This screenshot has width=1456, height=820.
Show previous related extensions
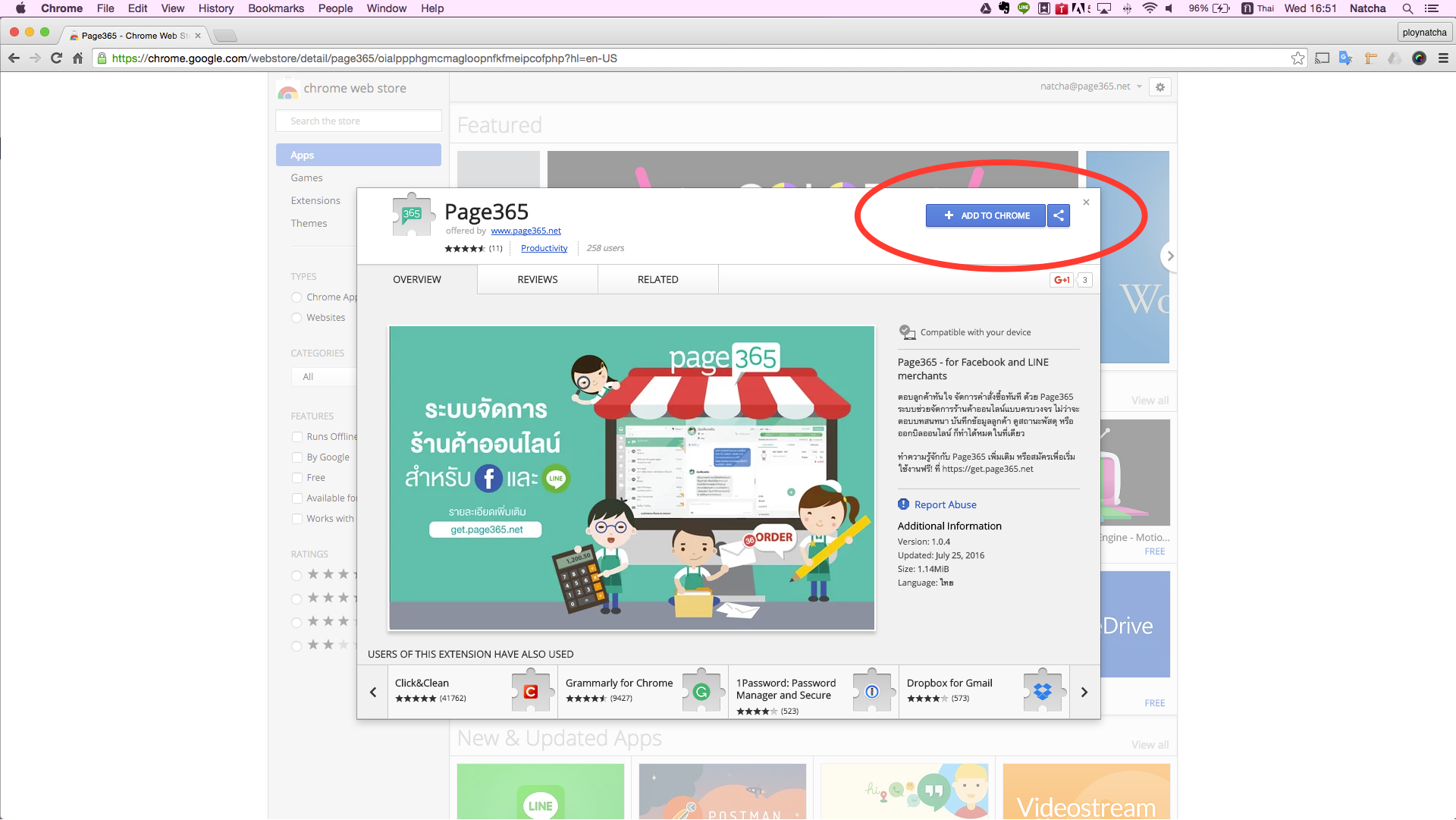373,692
